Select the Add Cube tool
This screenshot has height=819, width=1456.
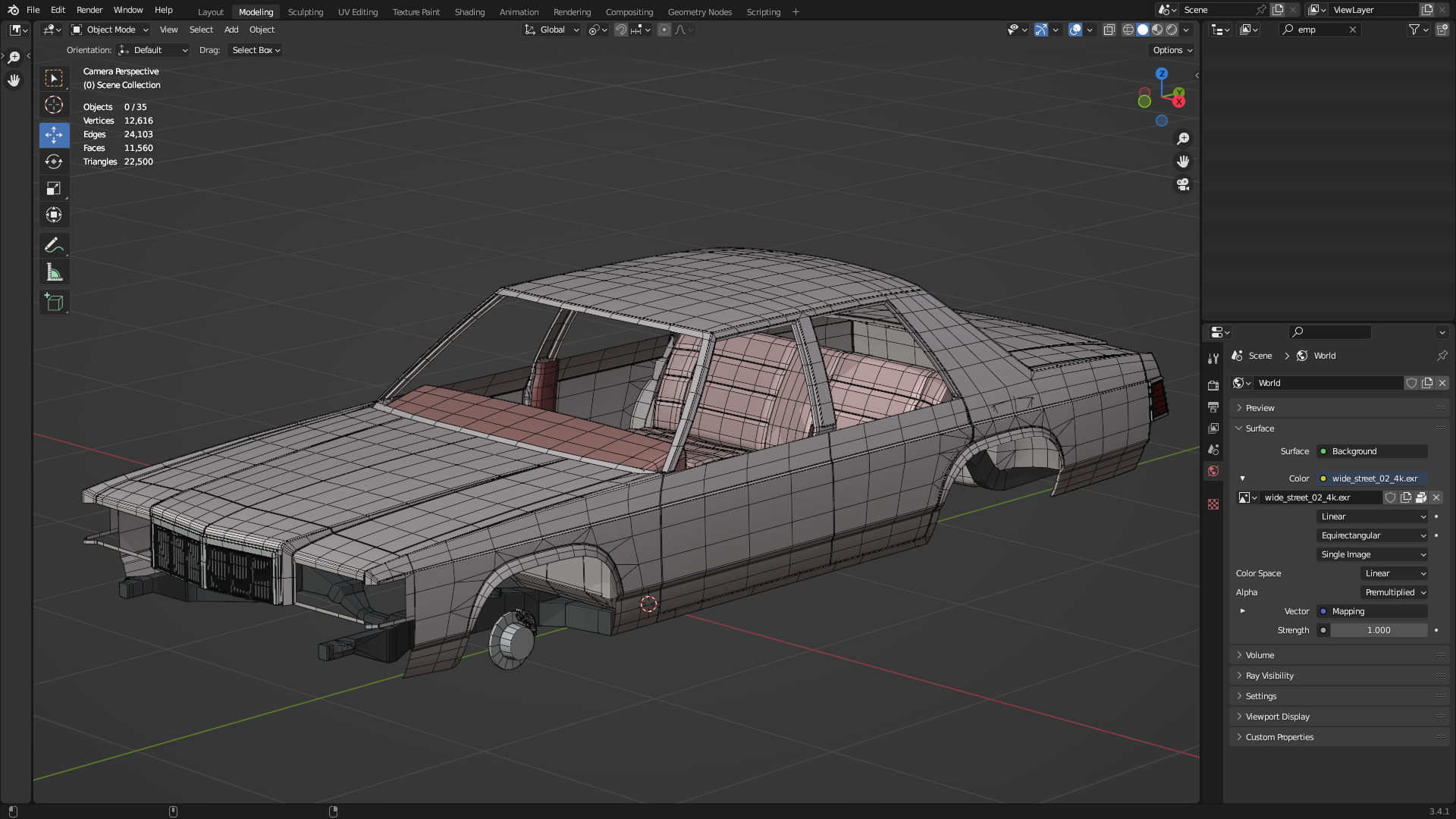[x=54, y=303]
